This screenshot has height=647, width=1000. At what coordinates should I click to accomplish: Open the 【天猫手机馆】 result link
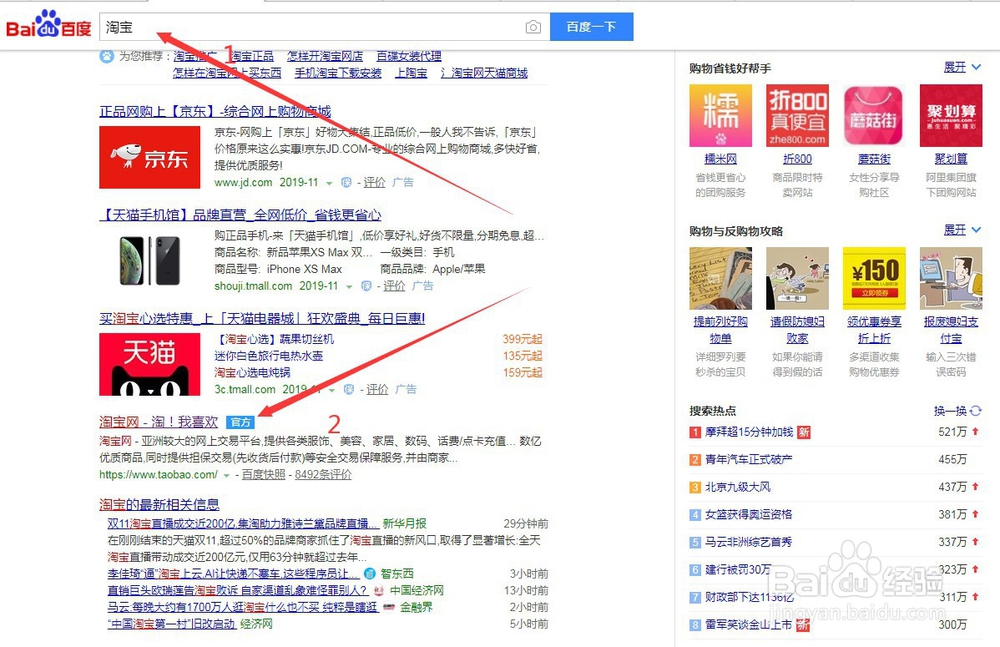click(x=240, y=215)
